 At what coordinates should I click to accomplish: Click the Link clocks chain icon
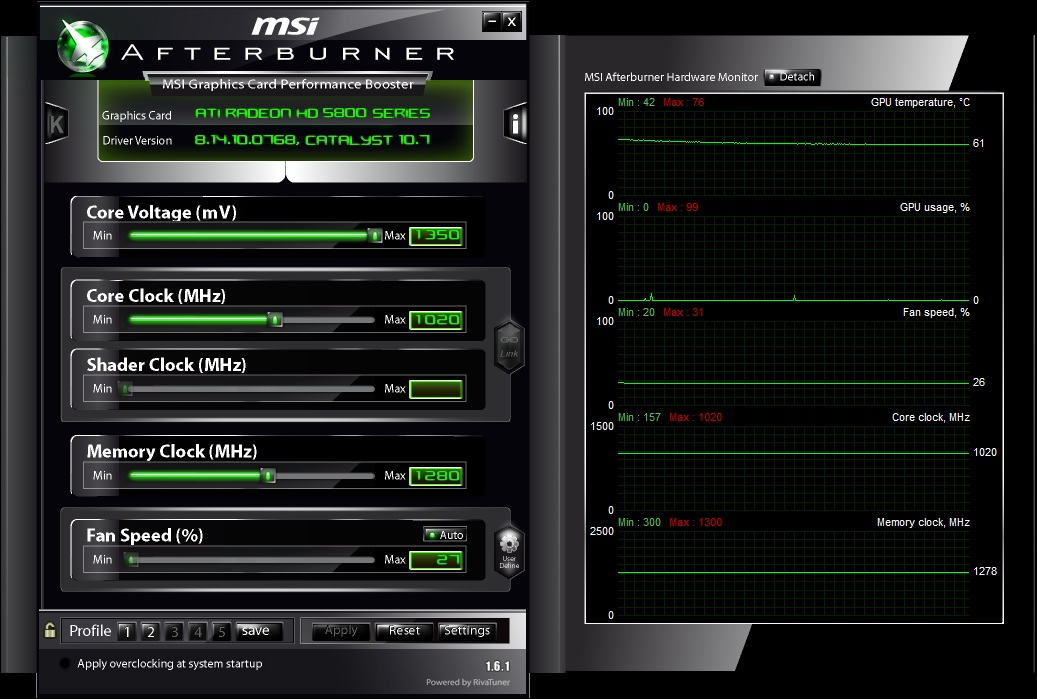(x=509, y=347)
